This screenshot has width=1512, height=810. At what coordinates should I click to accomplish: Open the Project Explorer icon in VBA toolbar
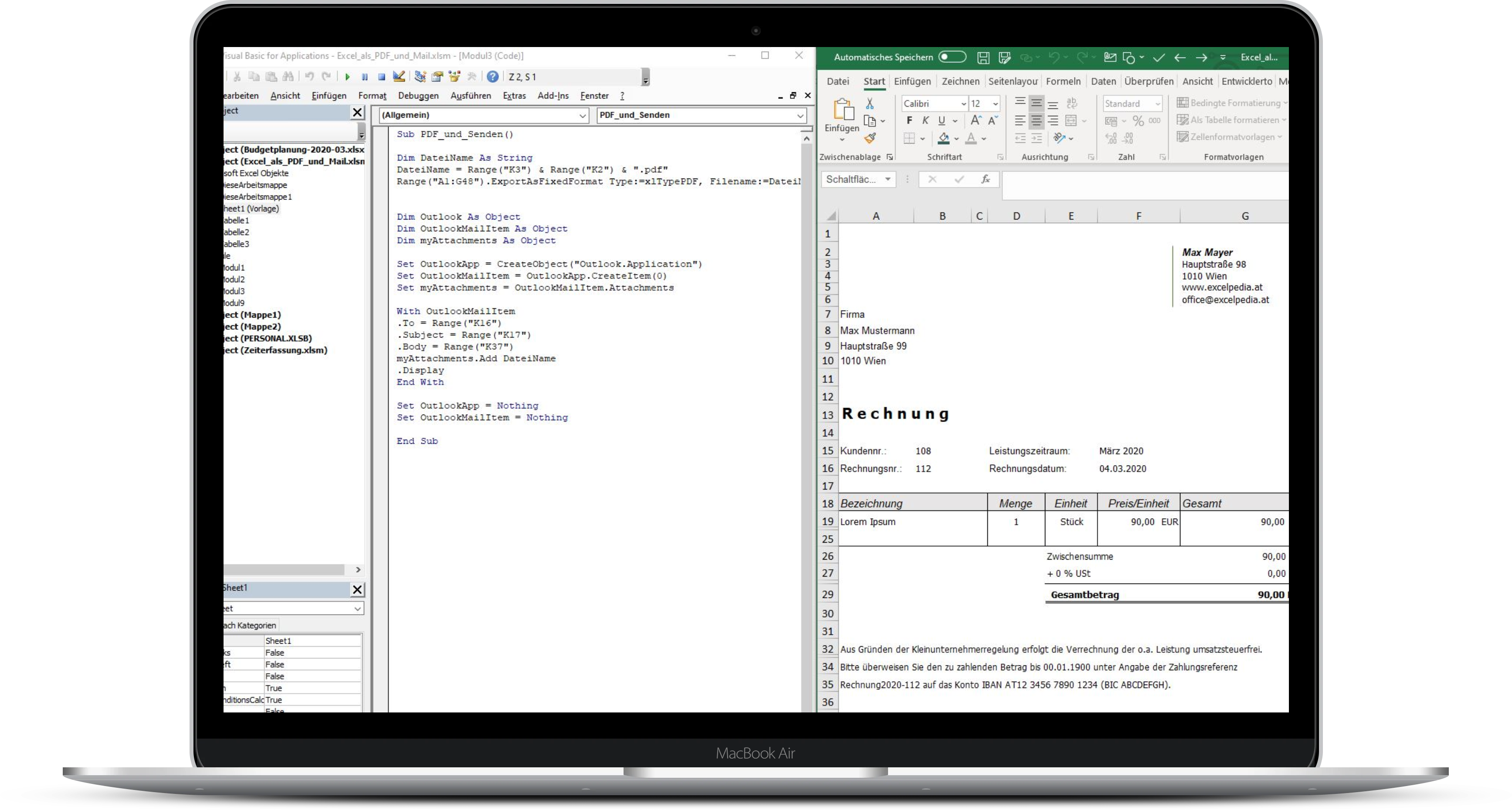tap(420, 76)
